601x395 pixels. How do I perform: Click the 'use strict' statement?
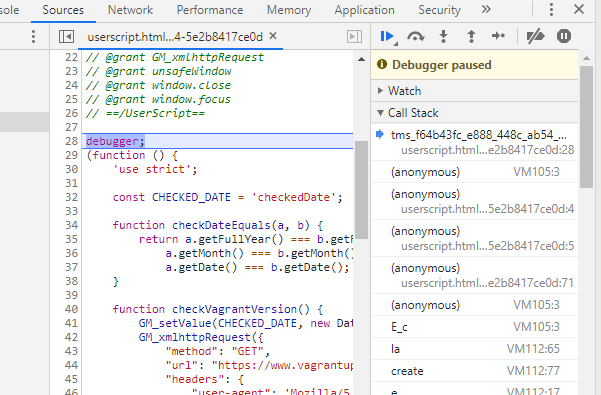coord(155,169)
